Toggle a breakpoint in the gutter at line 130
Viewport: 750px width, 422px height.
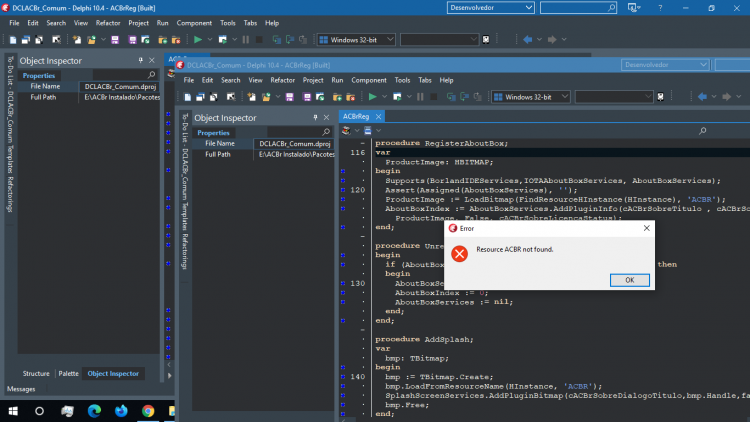coord(343,283)
